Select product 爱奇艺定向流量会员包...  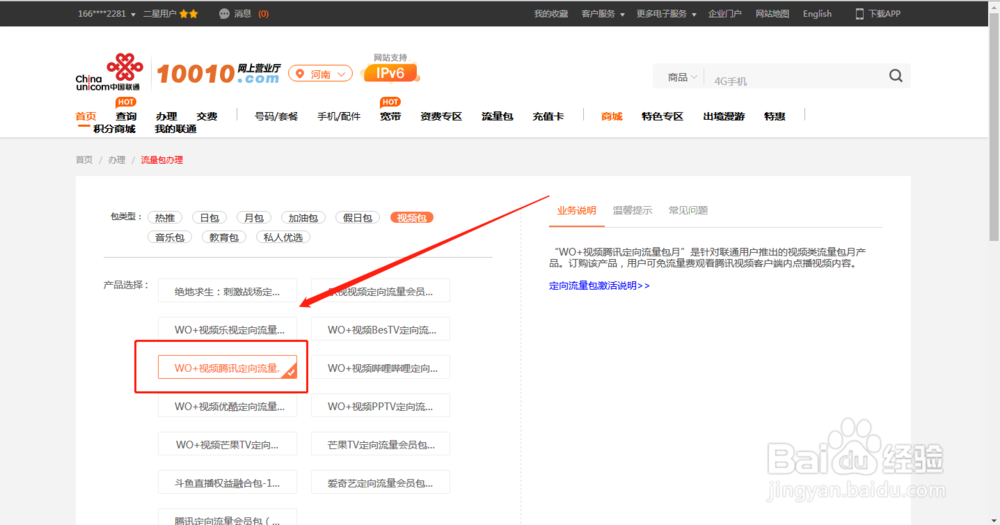pos(381,482)
